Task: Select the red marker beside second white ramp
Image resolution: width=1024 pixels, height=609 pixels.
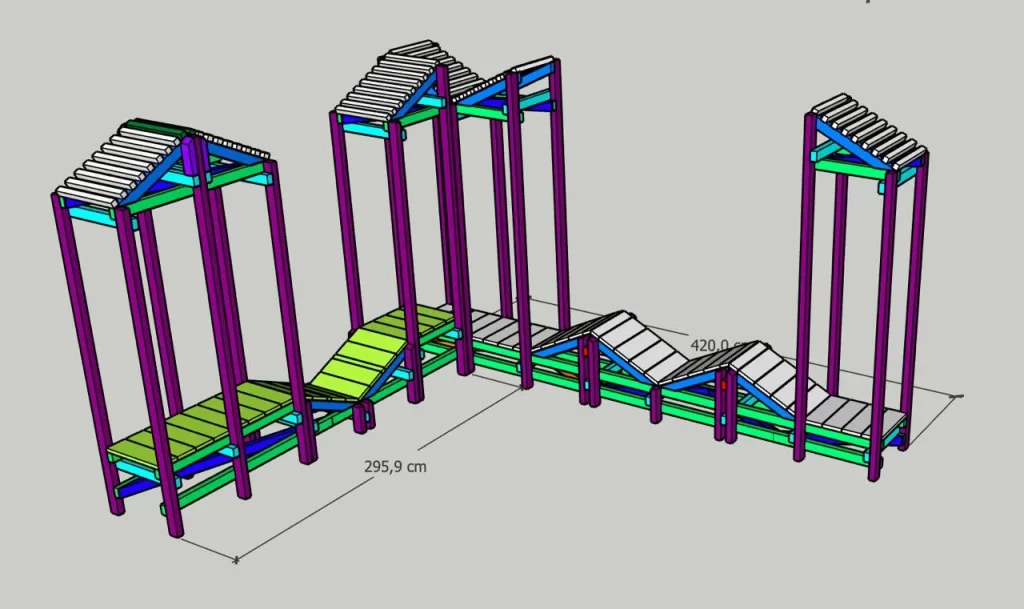Action: click(725, 385)
